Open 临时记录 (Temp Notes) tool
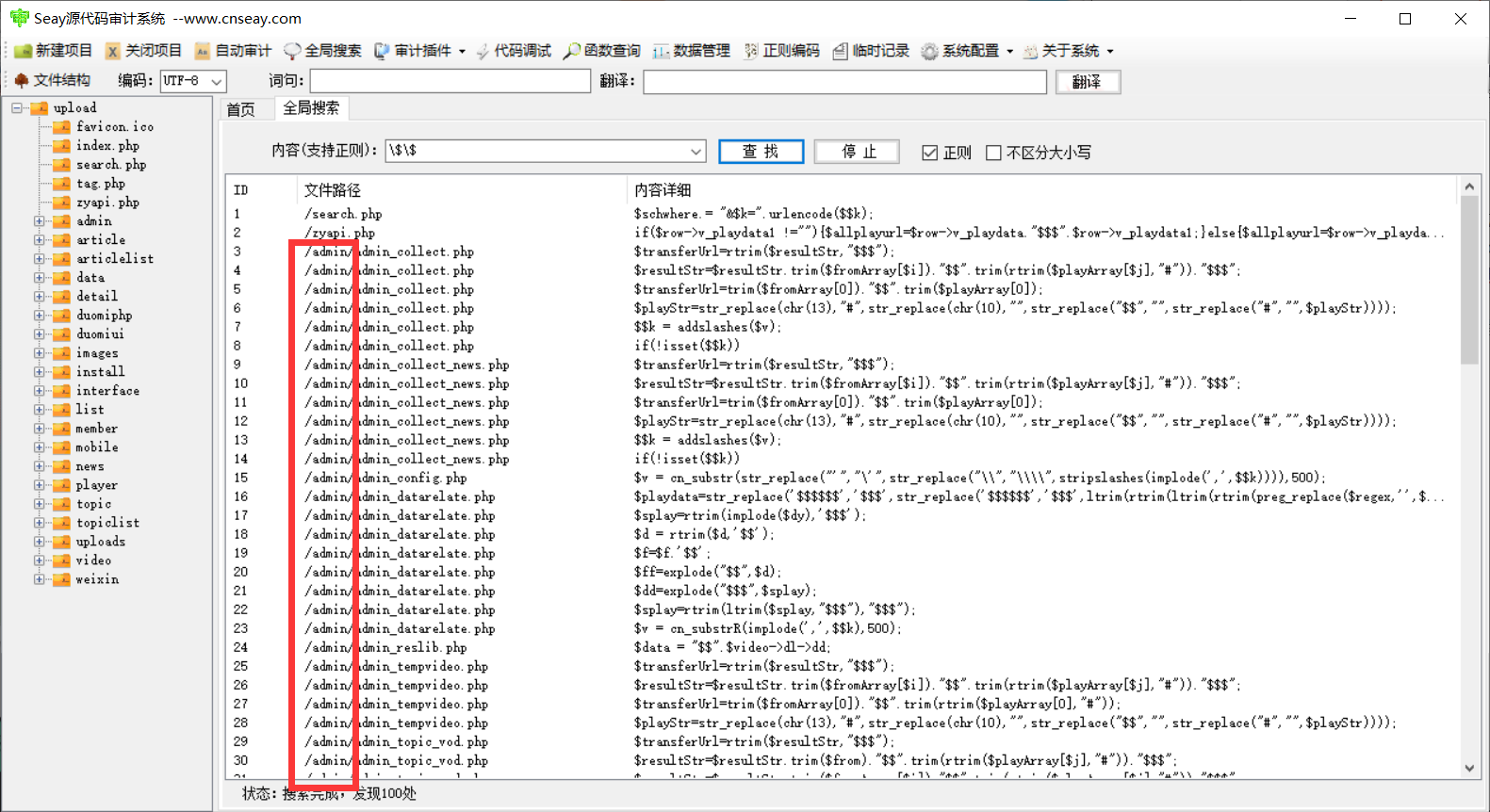The height and width of the screenshot is (812, 1490). (871, 51)
